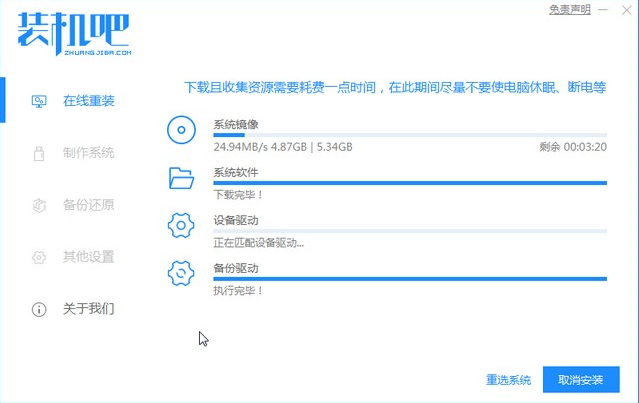Screen dimensions: 639x403
Task: Switch to the 制作系统 tab label
Action: click(88, 153)
